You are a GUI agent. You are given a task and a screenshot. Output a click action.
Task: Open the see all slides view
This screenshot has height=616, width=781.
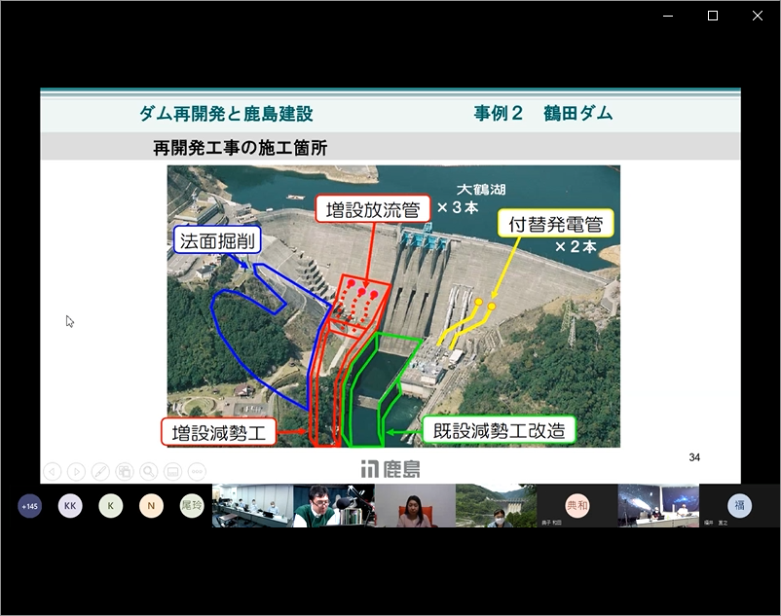[x=124, y=470]
